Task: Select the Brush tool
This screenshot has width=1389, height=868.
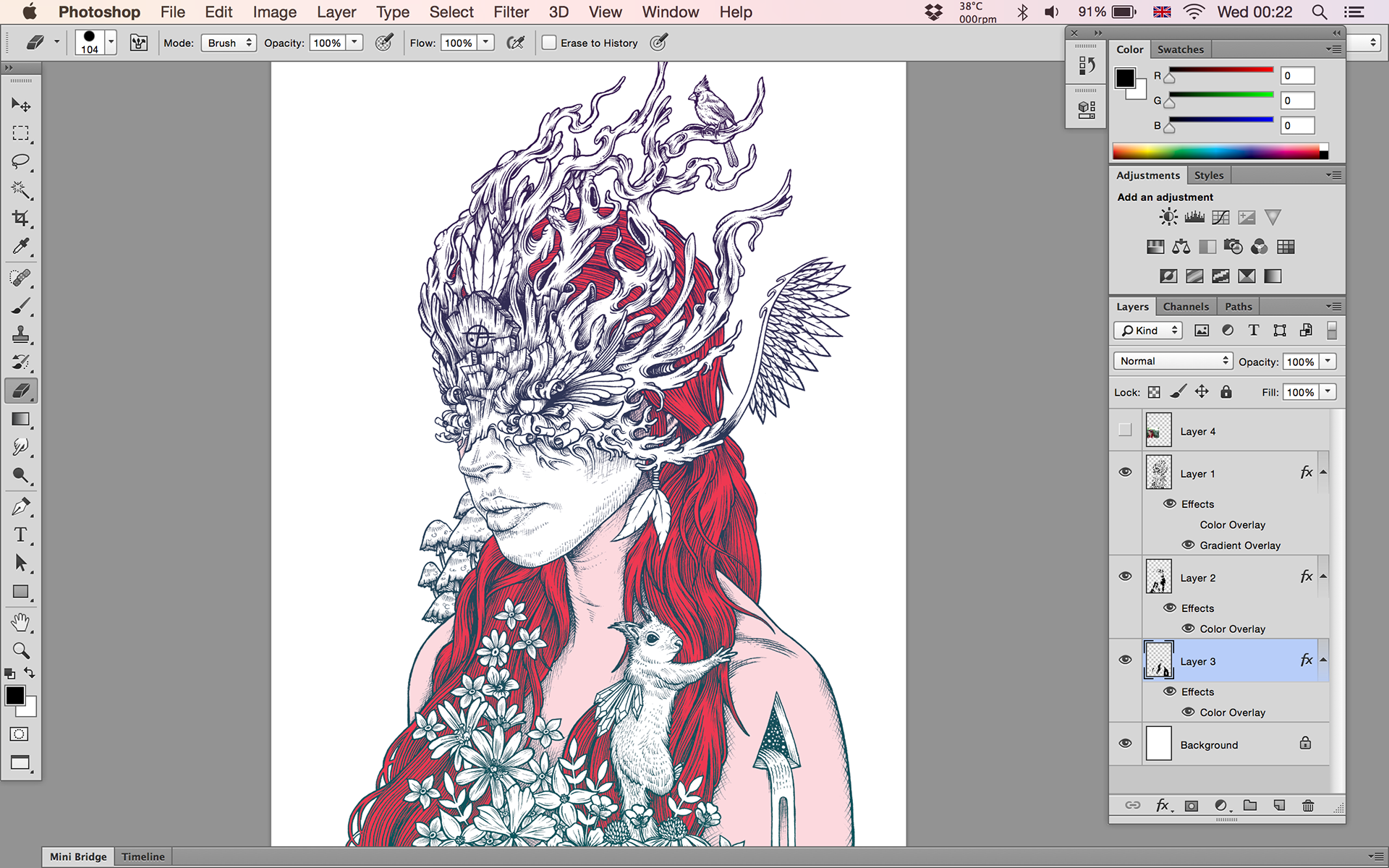Action: [20, 306]
